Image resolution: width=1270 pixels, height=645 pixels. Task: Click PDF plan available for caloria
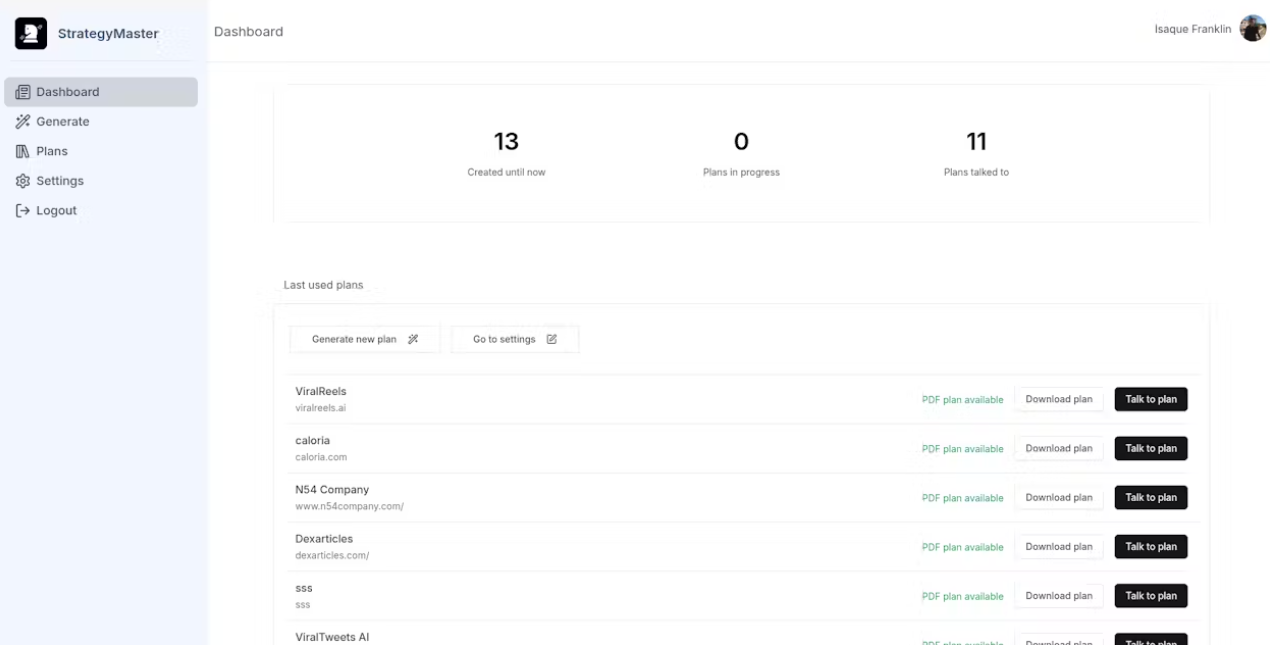click(x=962, y=449)
